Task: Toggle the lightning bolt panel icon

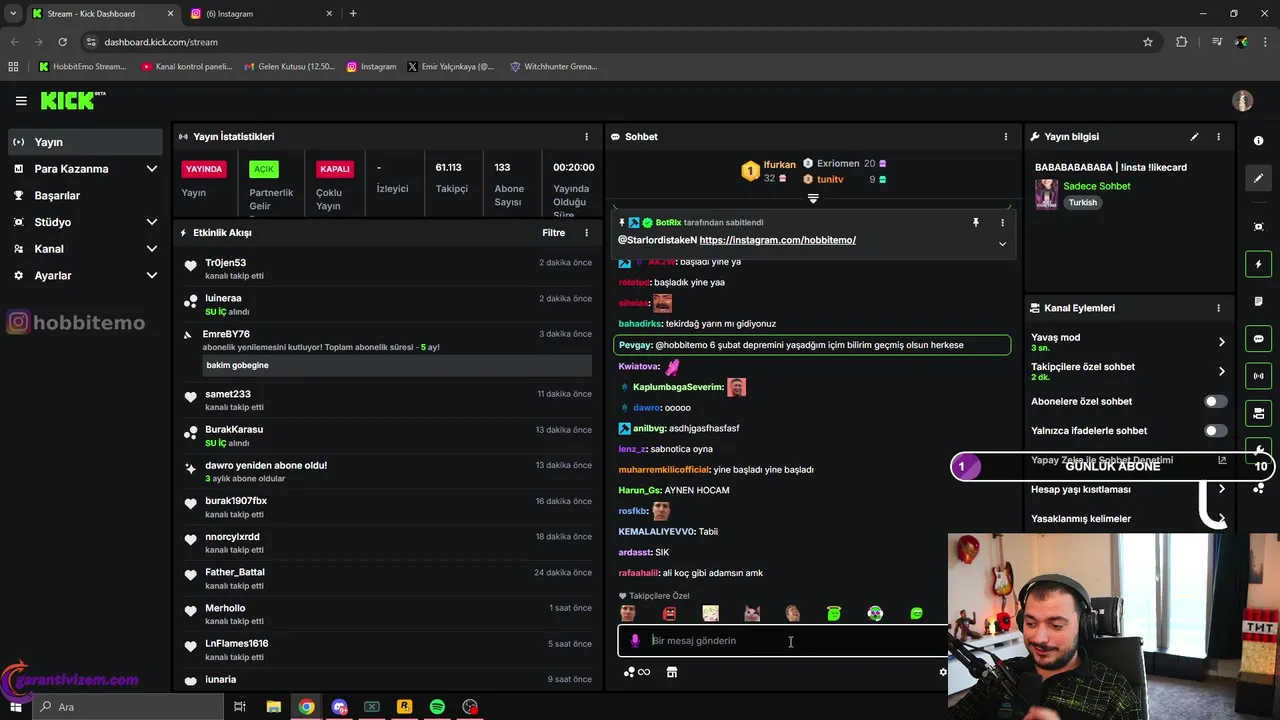Action: [1259, 264]
